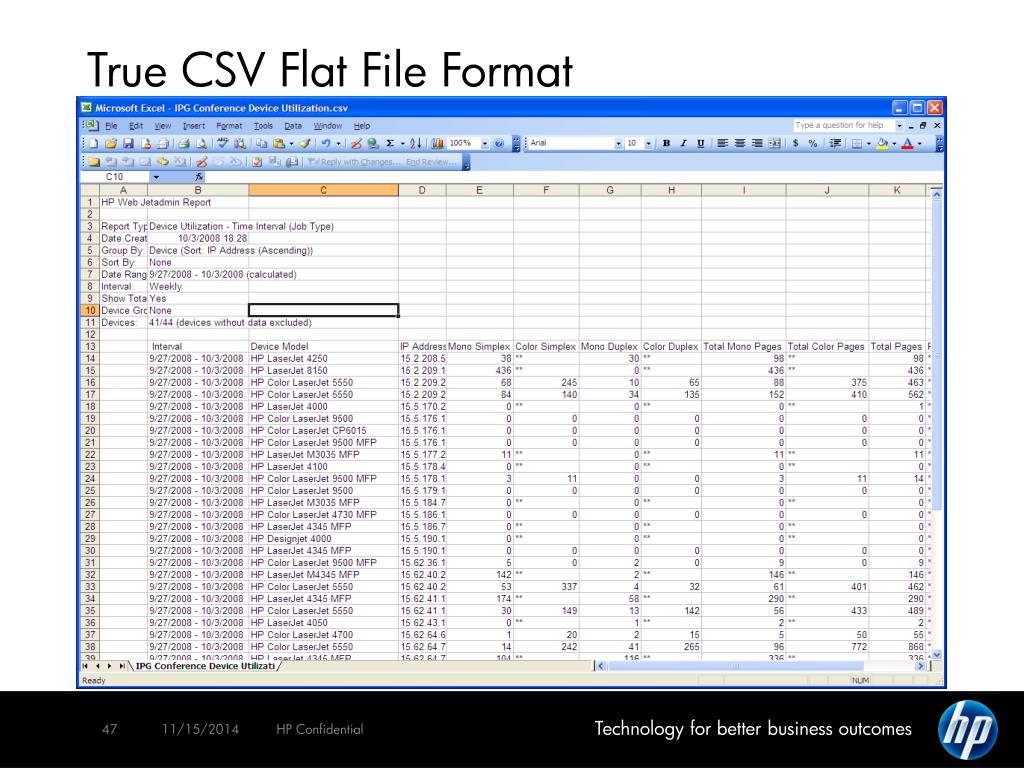Apply Currency style dollar icon
The width and height of the screenshot is (1024, 768).
pos(796,143)
